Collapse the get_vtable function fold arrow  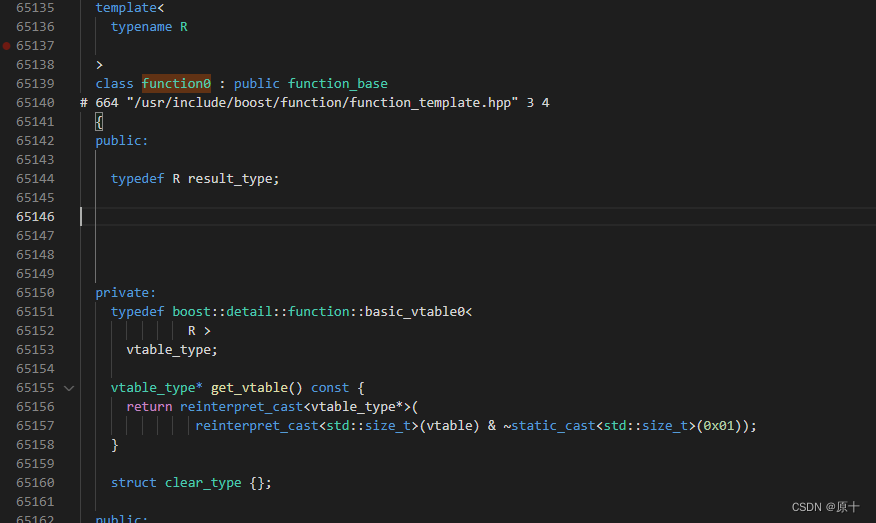pyautogui.click(x=69, y=388)
